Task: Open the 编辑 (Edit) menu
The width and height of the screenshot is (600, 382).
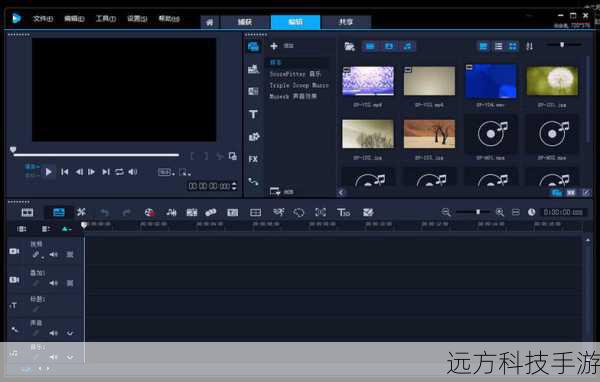Action: (x=74, y=18)
